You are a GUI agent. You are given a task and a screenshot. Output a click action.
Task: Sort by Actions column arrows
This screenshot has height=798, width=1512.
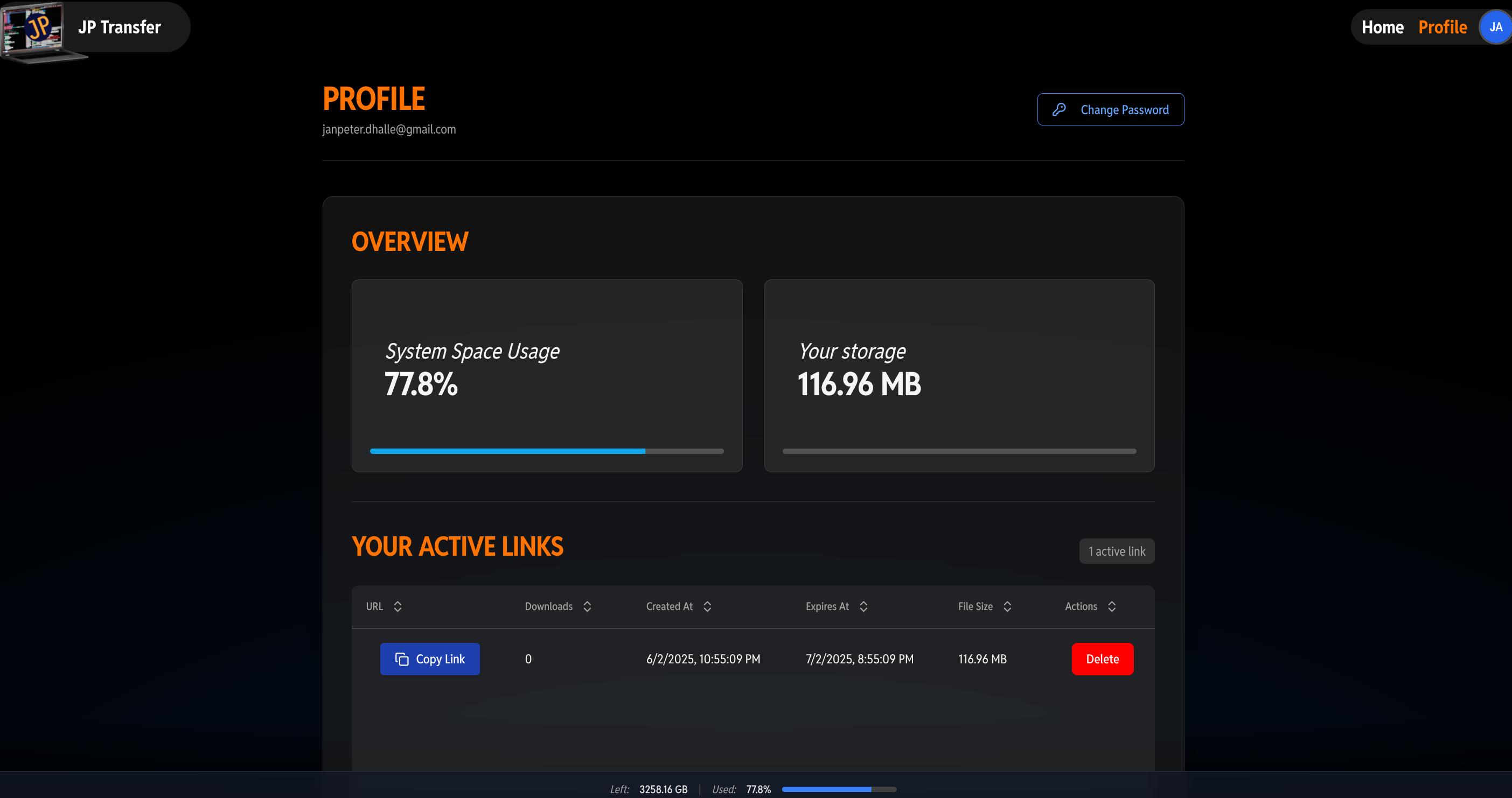(1112, 606)
